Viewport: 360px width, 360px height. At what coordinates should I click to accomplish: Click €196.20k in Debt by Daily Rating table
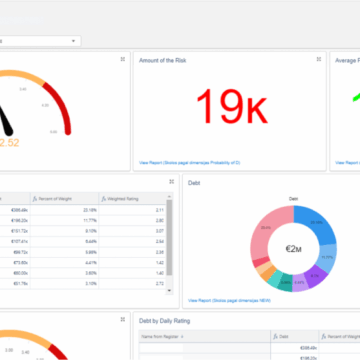(x=308, y=358)
